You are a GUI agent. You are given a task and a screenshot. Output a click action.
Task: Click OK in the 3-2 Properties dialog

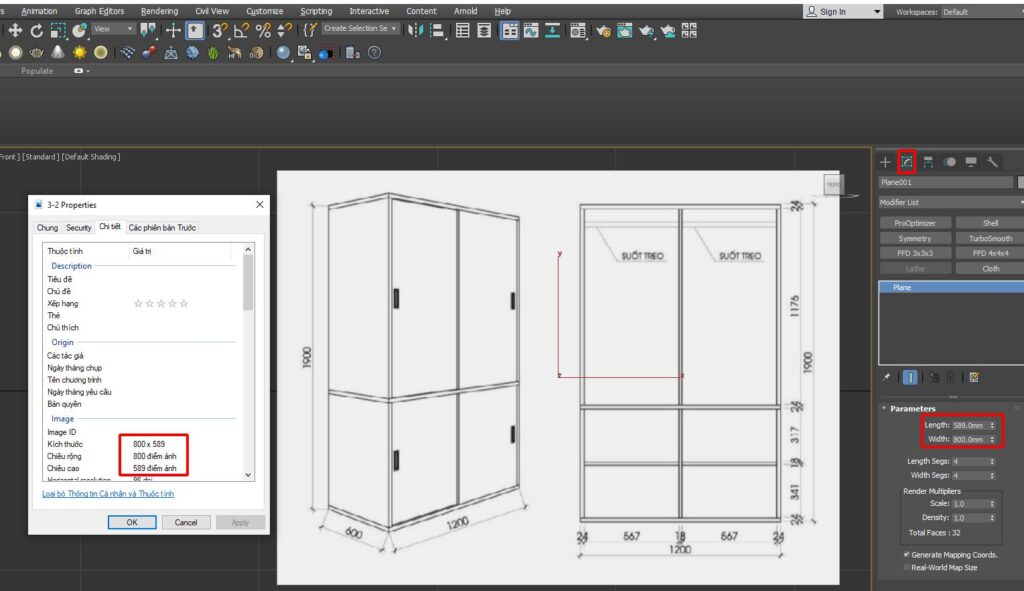(x=132, y=521)
